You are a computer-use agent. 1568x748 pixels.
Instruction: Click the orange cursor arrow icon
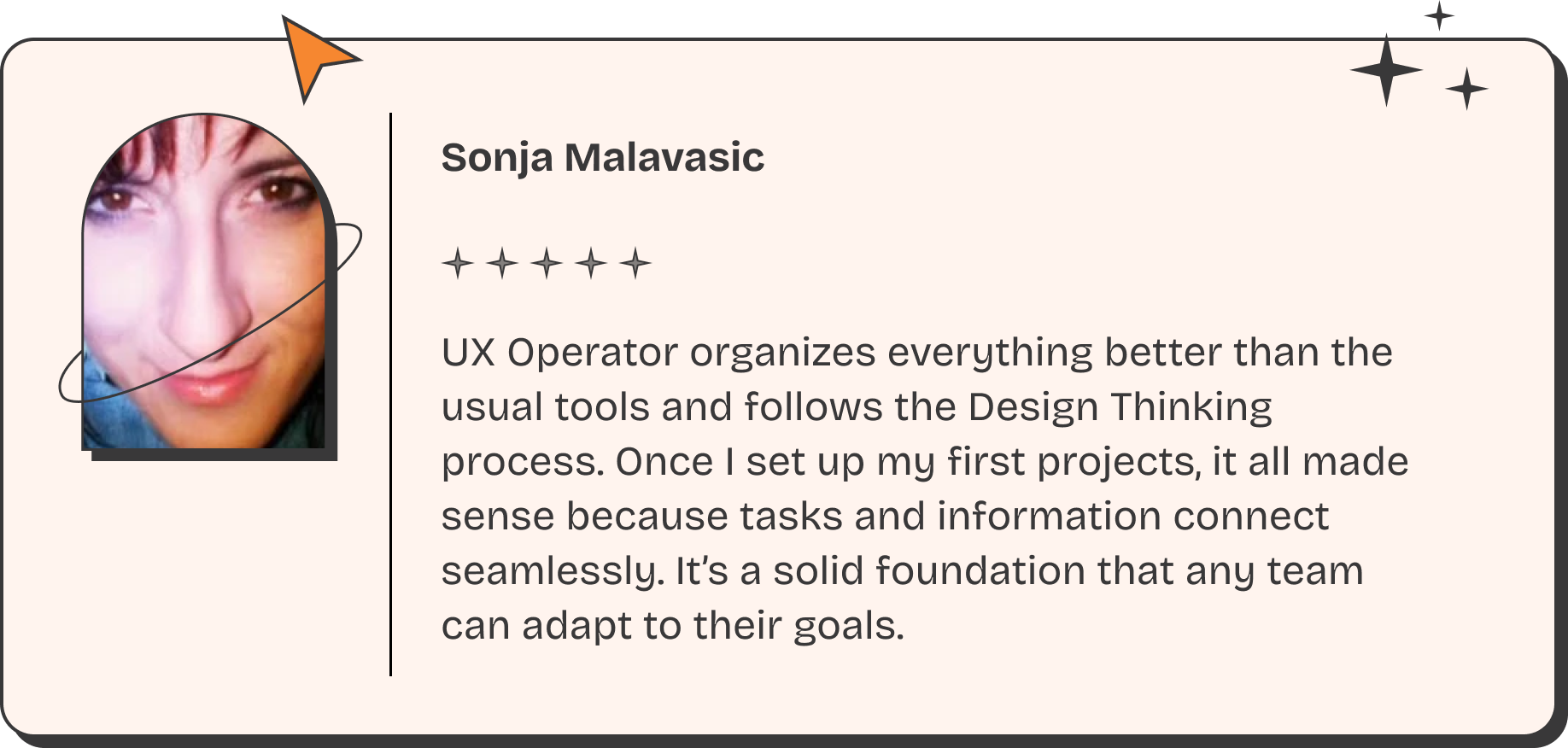tap(314, 56)
